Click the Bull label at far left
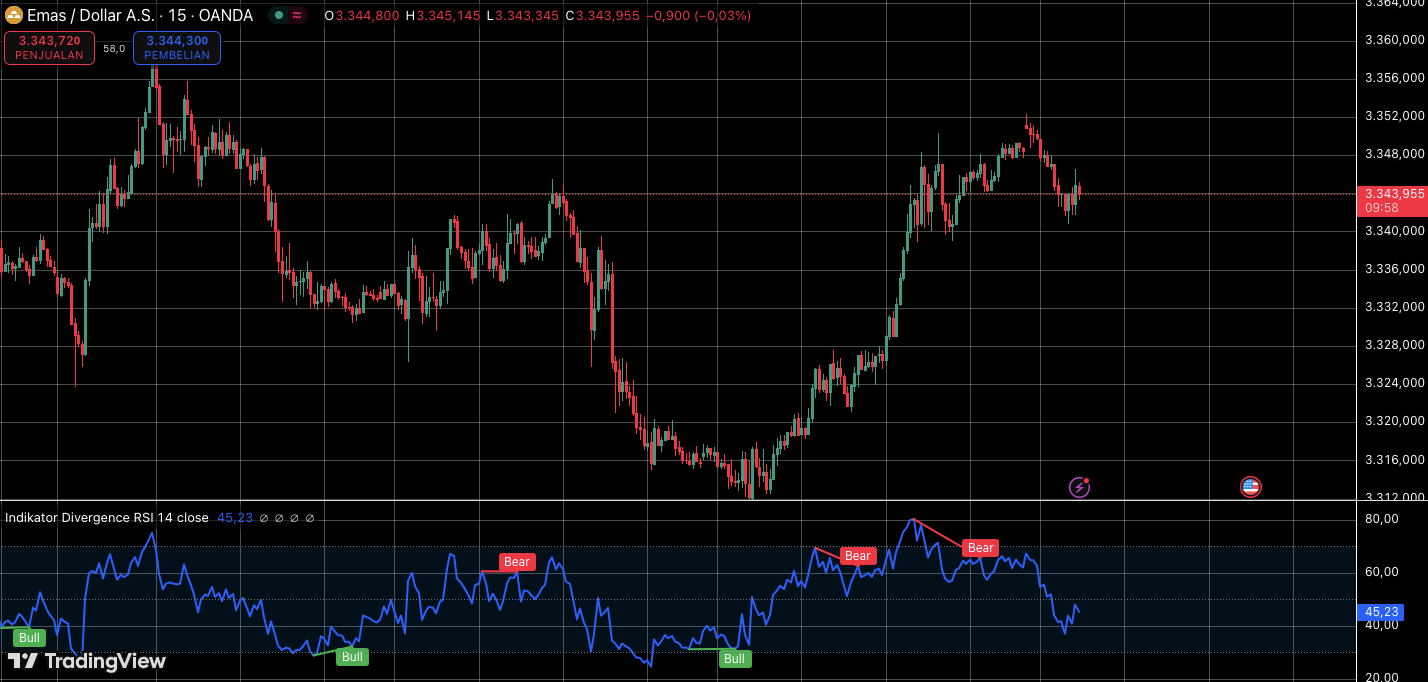 tap(29, 638)
